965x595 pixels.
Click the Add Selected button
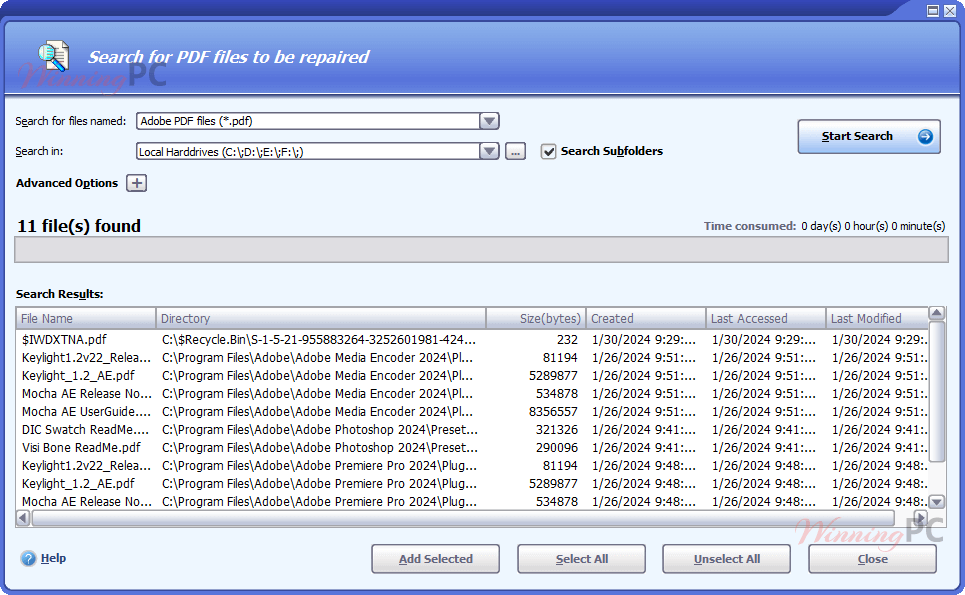click(x=436, y=559)
